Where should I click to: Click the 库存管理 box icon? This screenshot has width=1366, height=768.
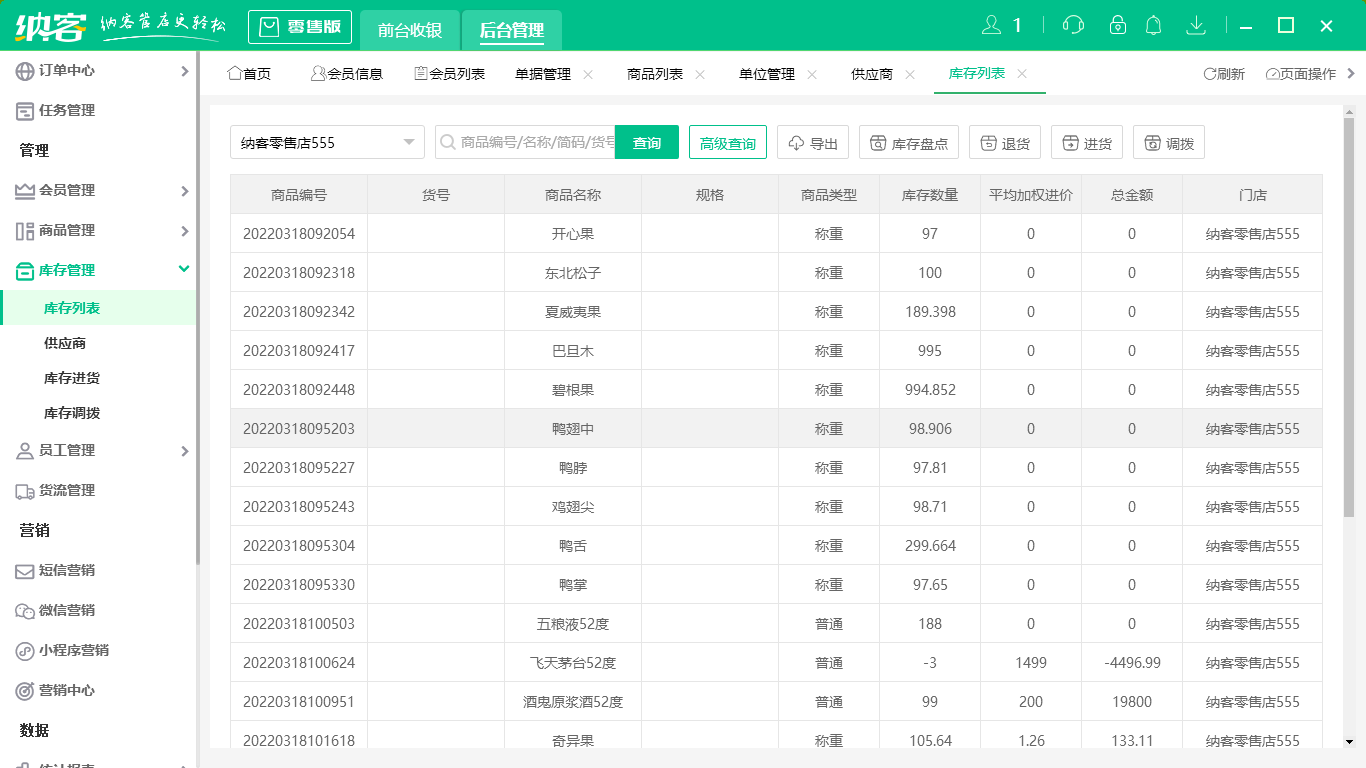click(25, 271)
